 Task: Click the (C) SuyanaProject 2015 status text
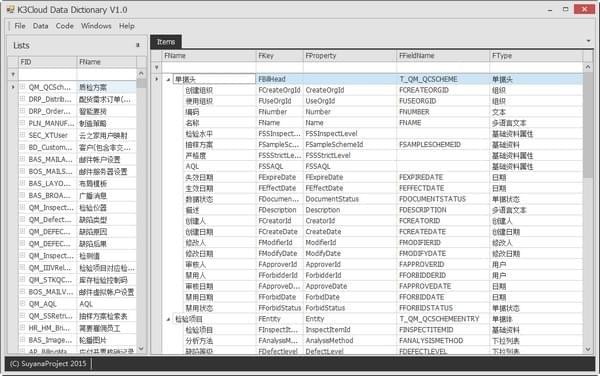pyautogui.click(x=48, y=364)
